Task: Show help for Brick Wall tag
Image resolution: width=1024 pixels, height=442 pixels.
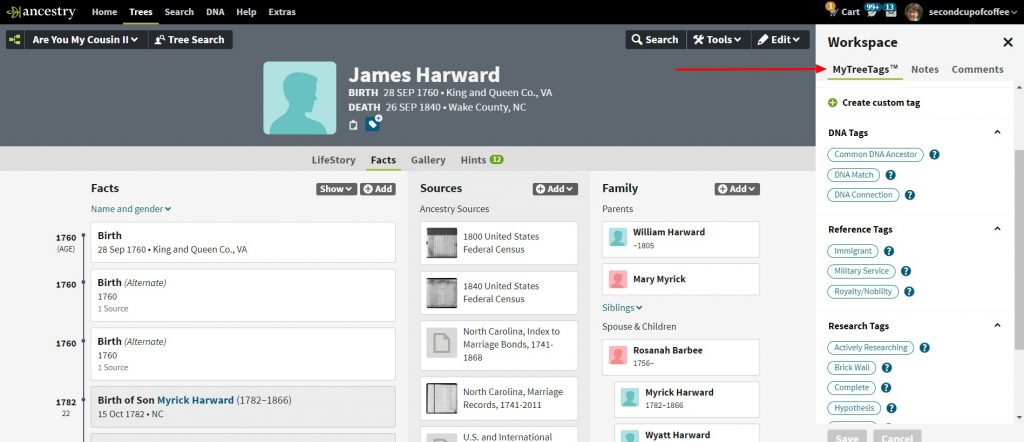Action: [887, 368]
